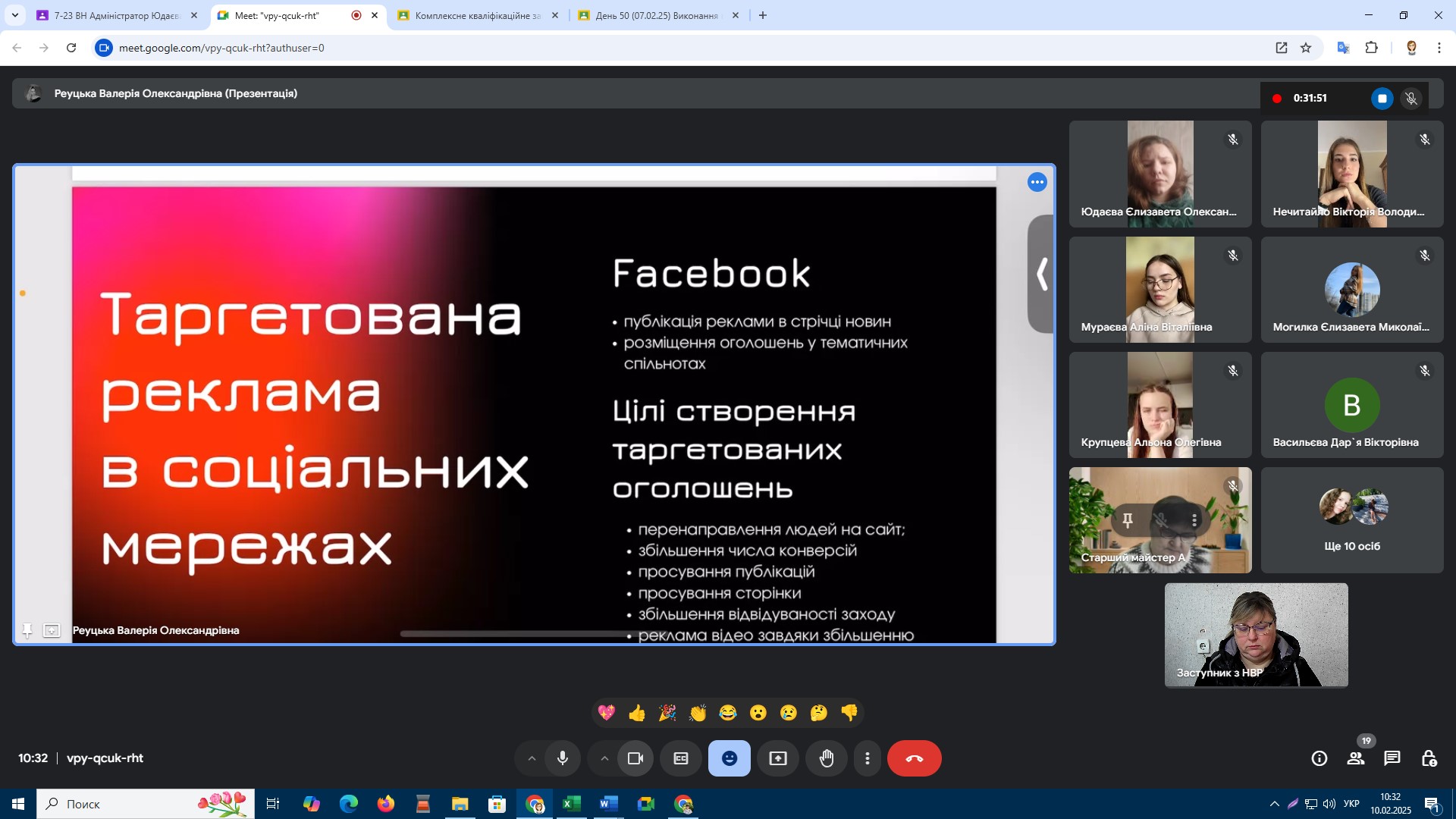The width and height of the screenshot is (1456, 819).
Task: Mute the Старший майстер participant
Action: pos(1161,520)
